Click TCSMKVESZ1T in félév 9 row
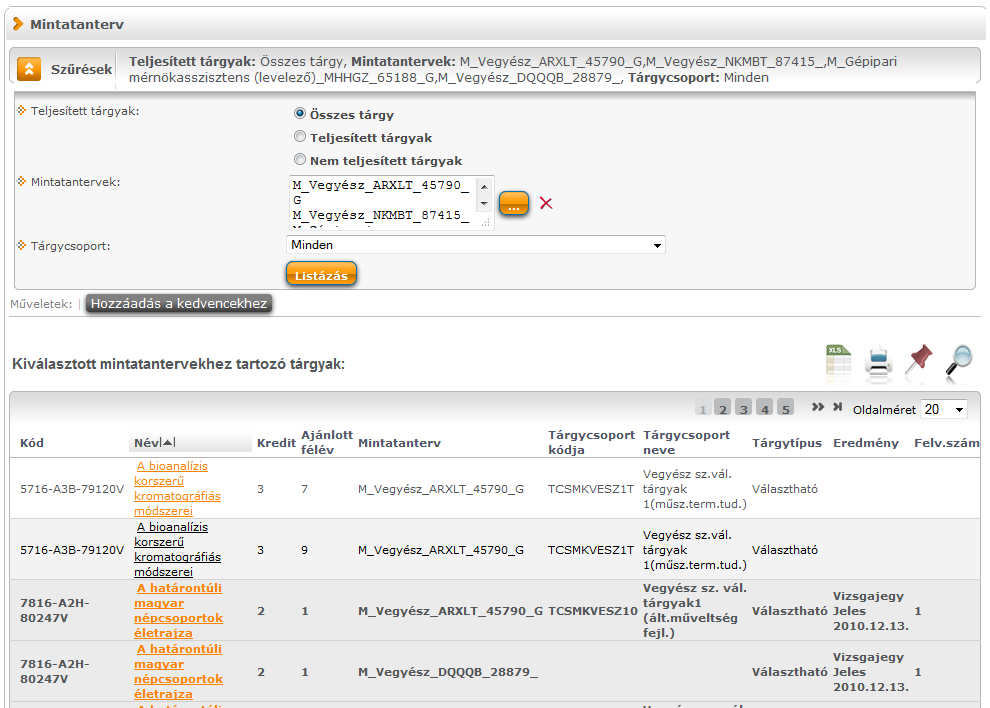The image size is (990, 708). [x=590, y=550]
